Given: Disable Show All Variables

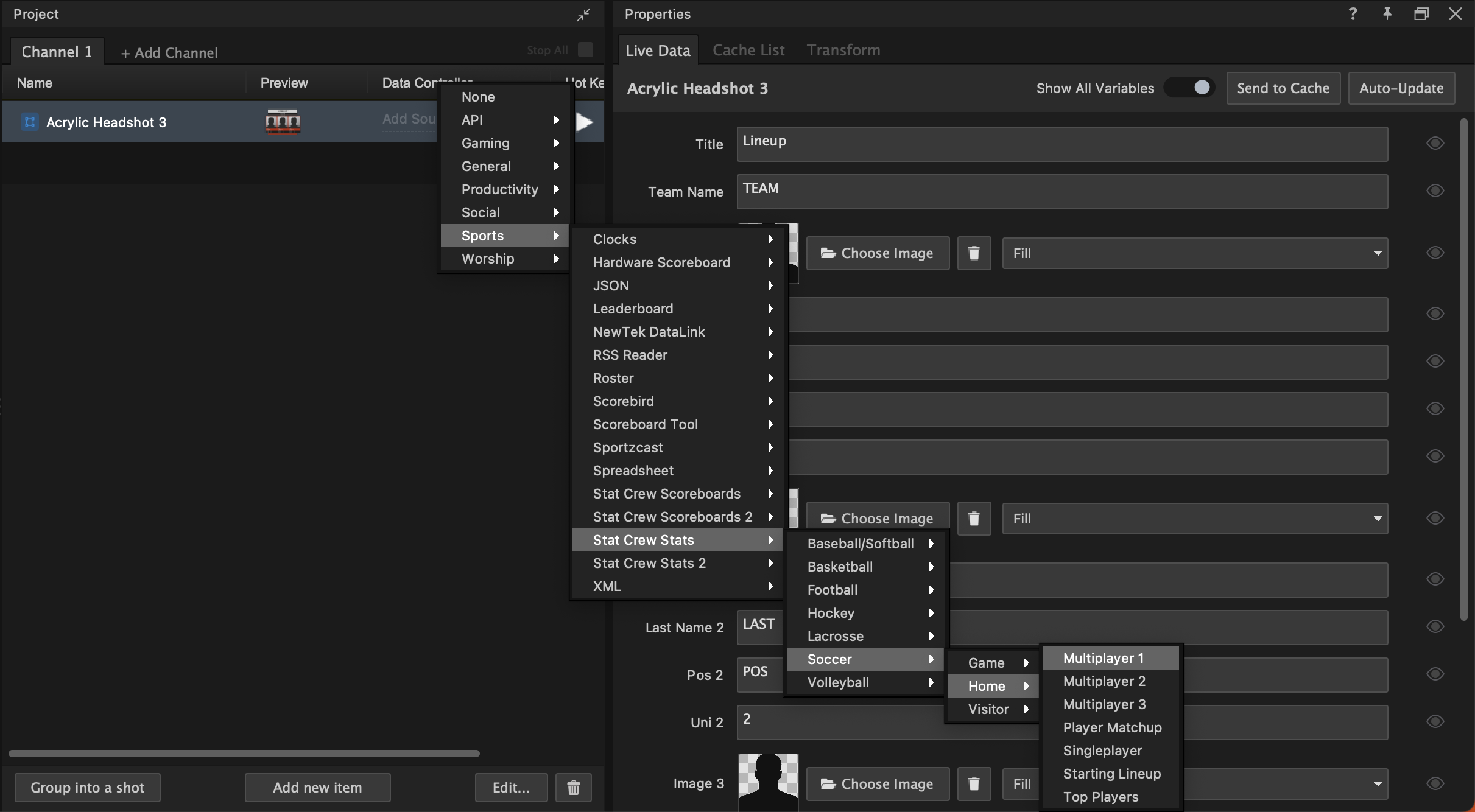Looking at the screenshot, I should click(1188, 88).
